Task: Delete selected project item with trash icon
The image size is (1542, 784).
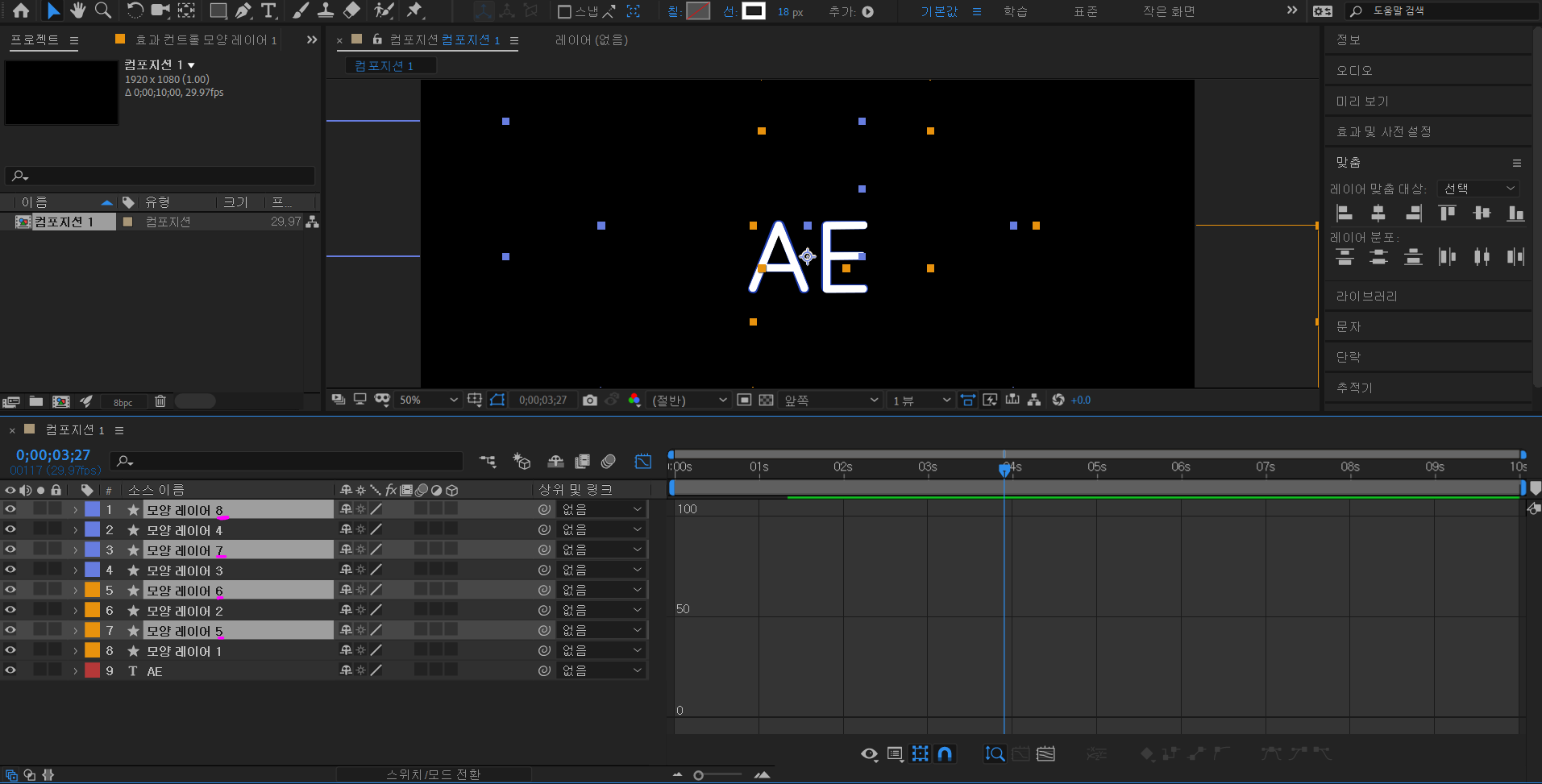Action: (x=160, y=401)
